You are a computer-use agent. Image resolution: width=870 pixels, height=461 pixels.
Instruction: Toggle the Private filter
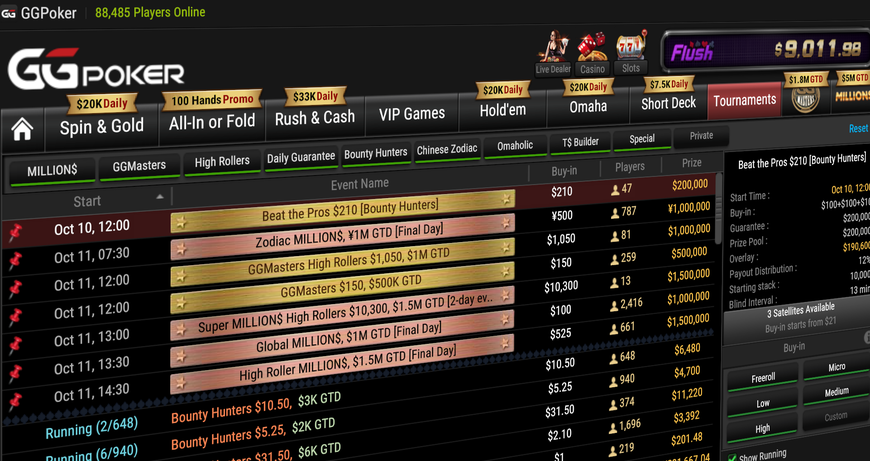[x=701, y=136]
